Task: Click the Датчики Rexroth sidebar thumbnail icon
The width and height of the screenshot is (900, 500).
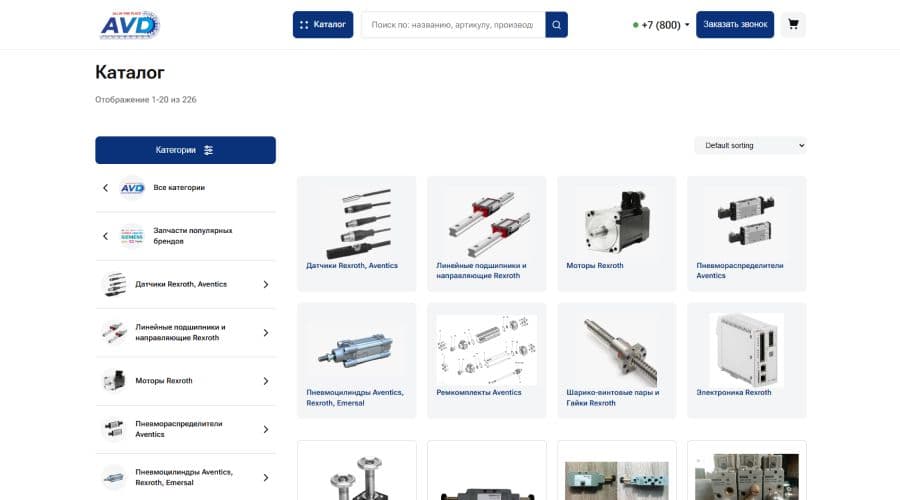Action: (x=114, y=284)
